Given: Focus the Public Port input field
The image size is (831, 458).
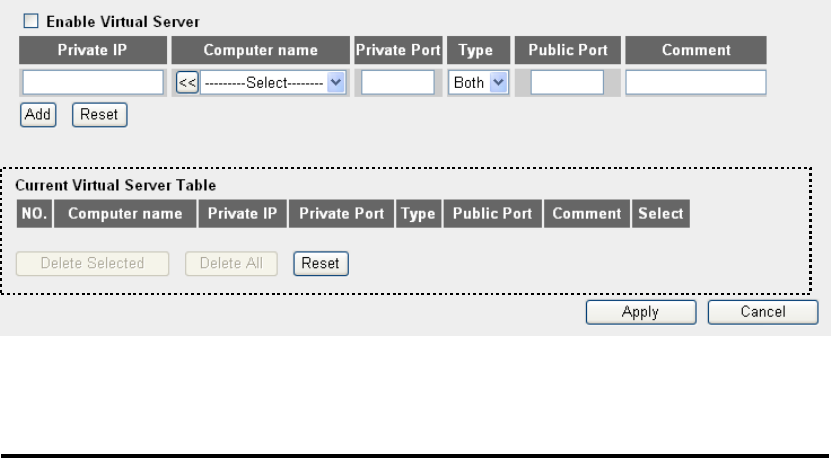Looking at the screenshot, I should click(x=567, y=83).
